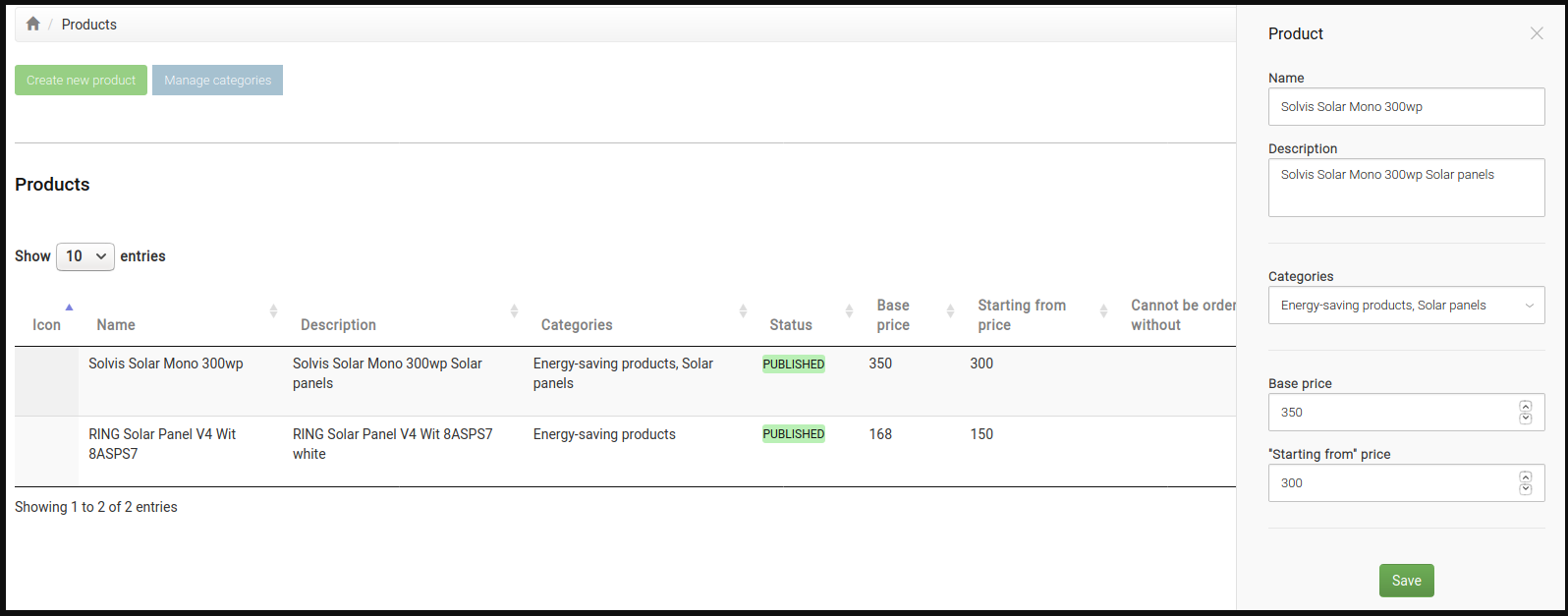The height and width of the screenshot is (616, 1568).
Task: Expand the Categories dropdown in Product panel
Action: tap(1406, 306)
